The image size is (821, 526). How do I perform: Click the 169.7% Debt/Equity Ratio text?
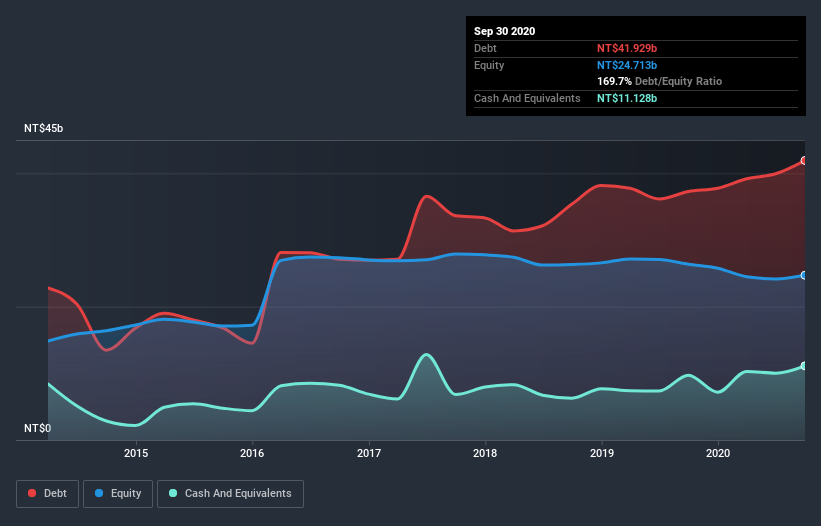pyautogui.click(x=659, y=82)
